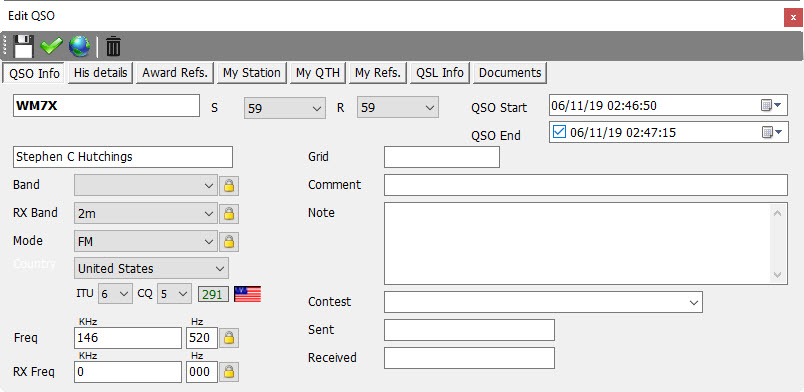The height and width of the screenshot is (392, 804).
Task: Click the United States flag icon
Action: coord(248,294)
